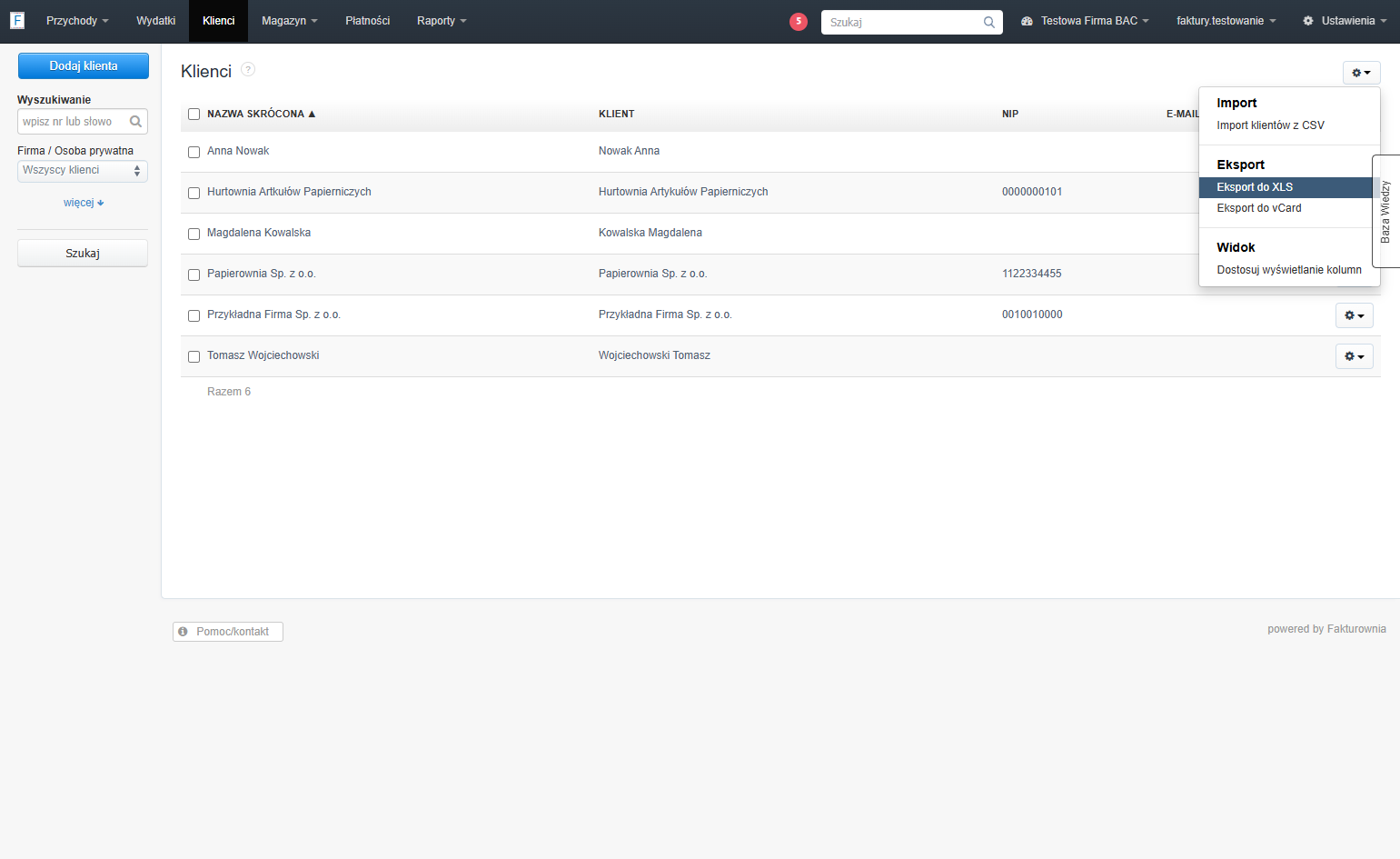The width and height of the screenshot is (1400, 859).
Task: Toggle the page-level gear options button
Action: (1361, 73)
